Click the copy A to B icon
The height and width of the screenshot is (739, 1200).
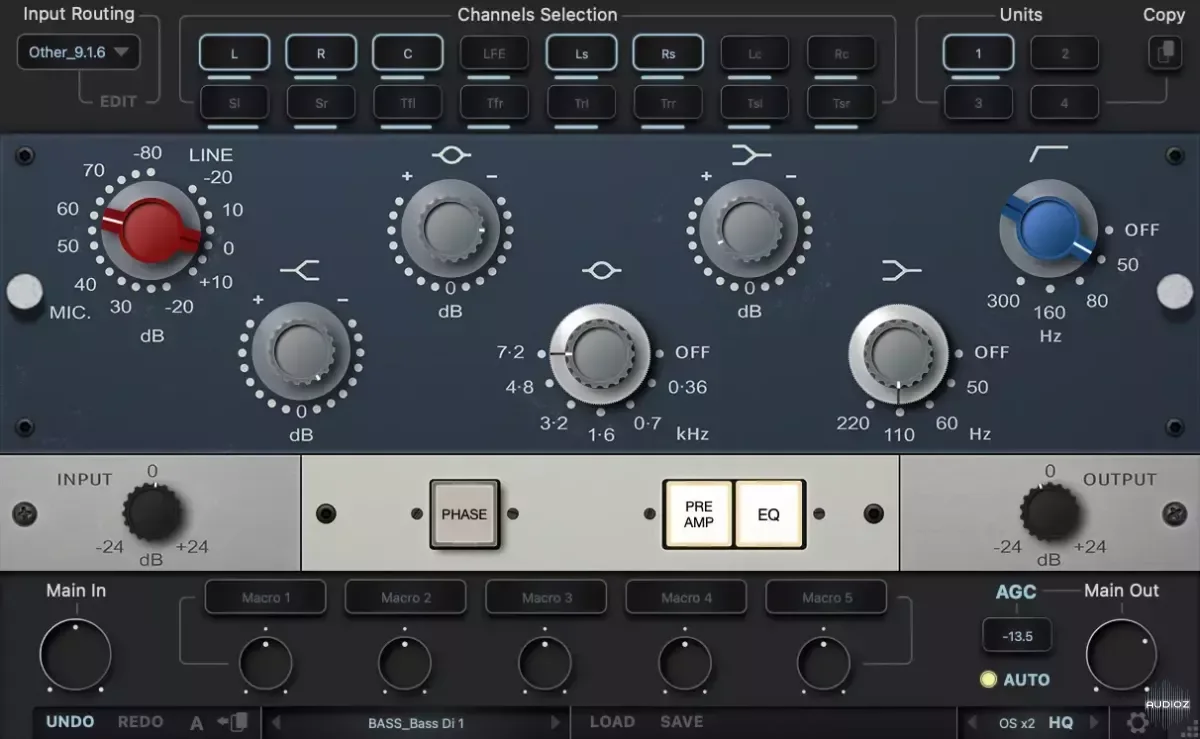pyautogui.click(x=231, y=722)
